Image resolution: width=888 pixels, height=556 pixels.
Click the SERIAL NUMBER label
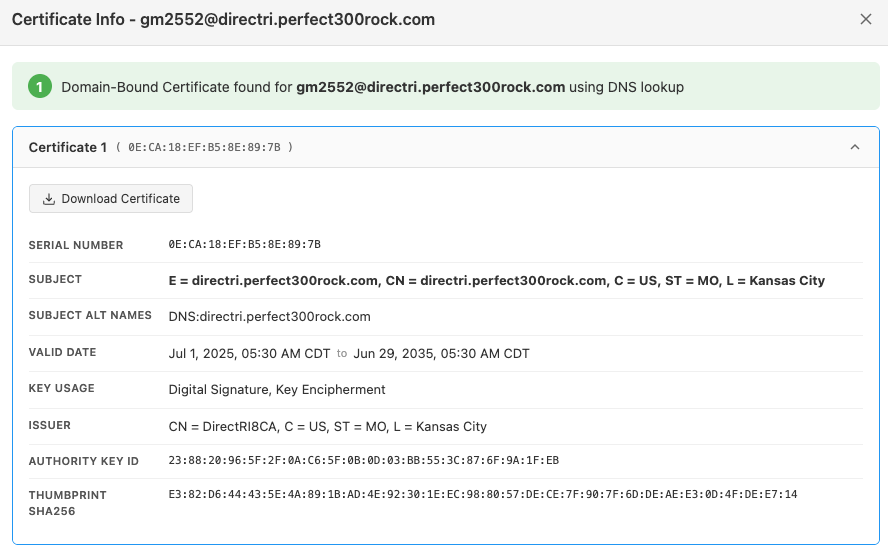76,245
